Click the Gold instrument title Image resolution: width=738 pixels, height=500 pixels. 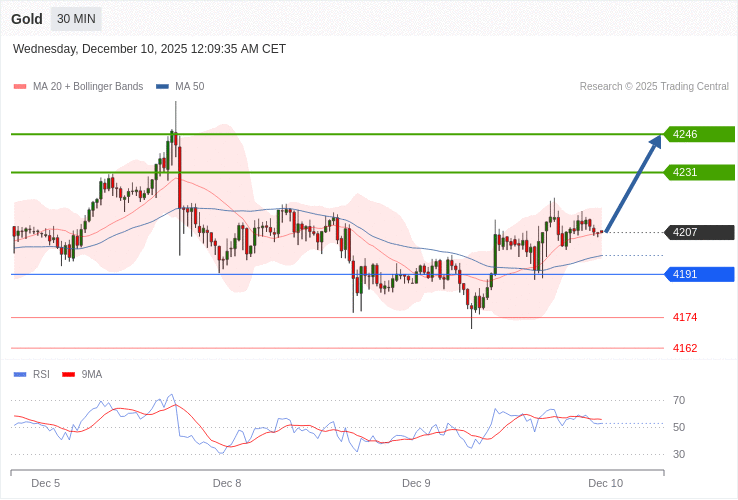pyautogui.click(x=27, y=19)
